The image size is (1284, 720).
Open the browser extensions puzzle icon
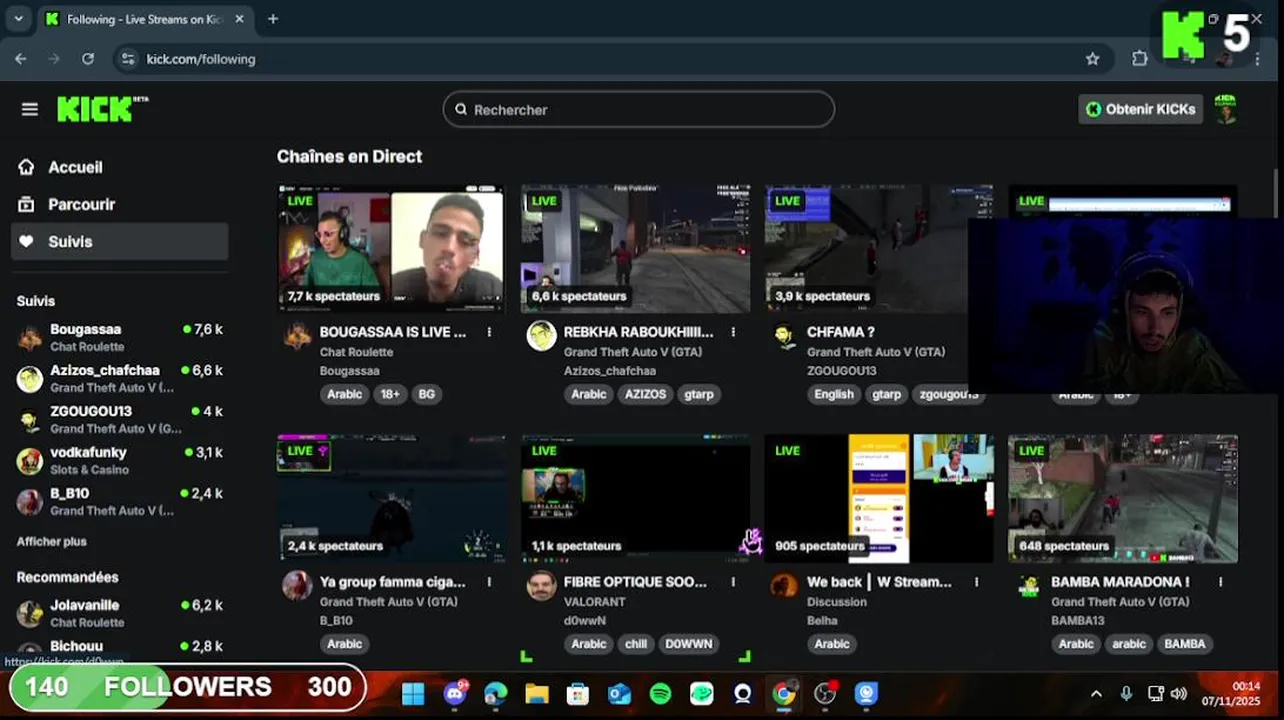[x=1139, y=59]
